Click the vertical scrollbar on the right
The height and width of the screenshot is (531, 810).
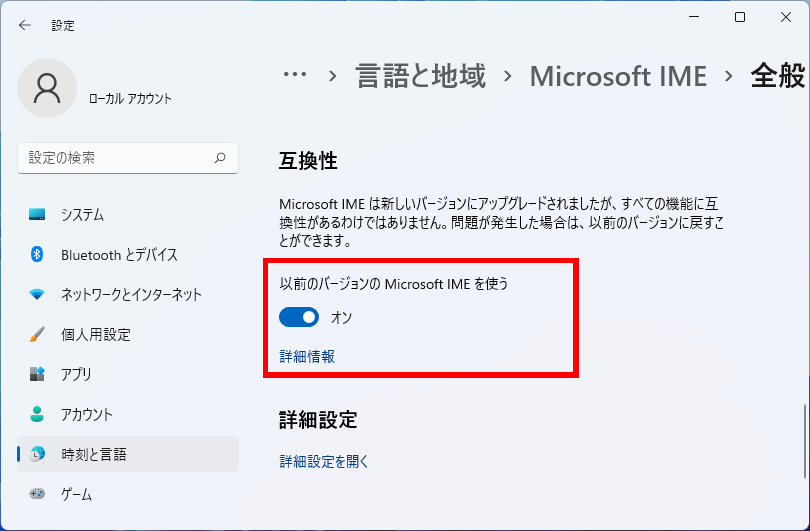point(804,442)
